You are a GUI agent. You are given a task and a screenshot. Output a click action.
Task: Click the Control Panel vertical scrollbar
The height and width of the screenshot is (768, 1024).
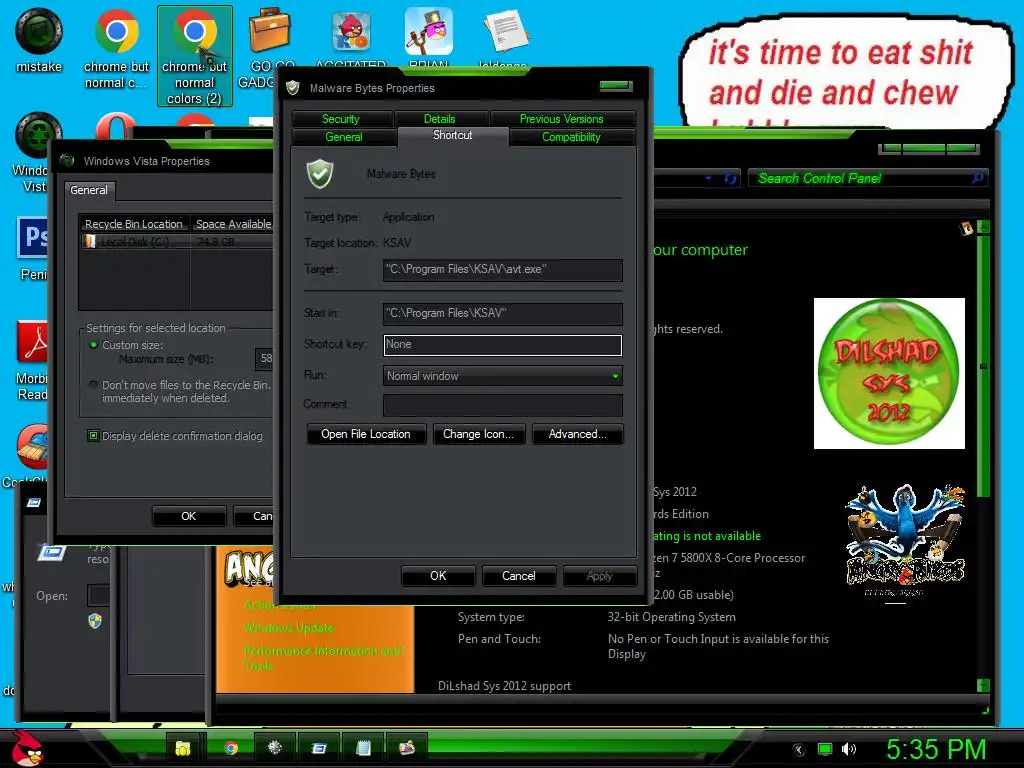tap(983, 366)
